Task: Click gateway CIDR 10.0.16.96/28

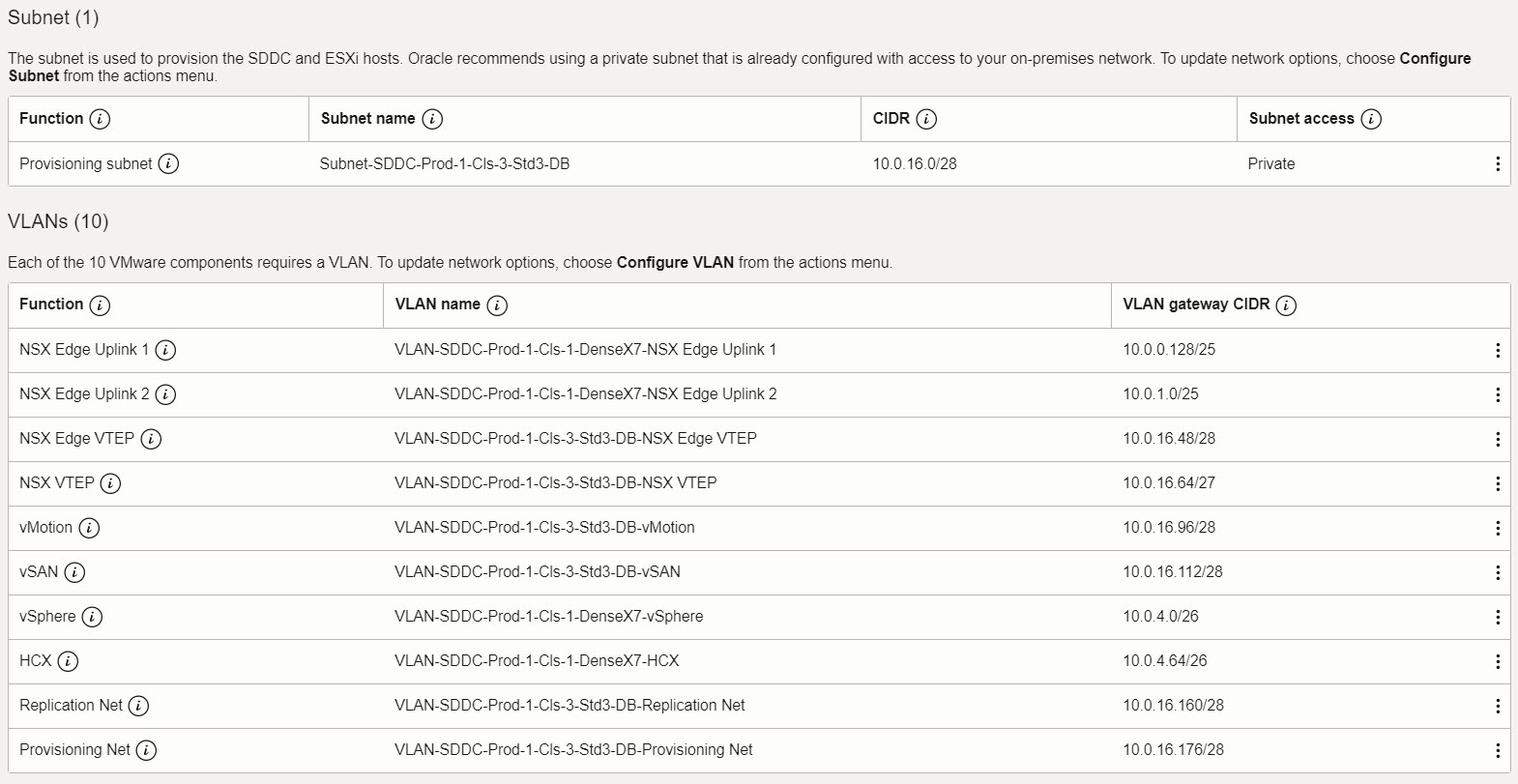Action: [x=1169, y=527]
